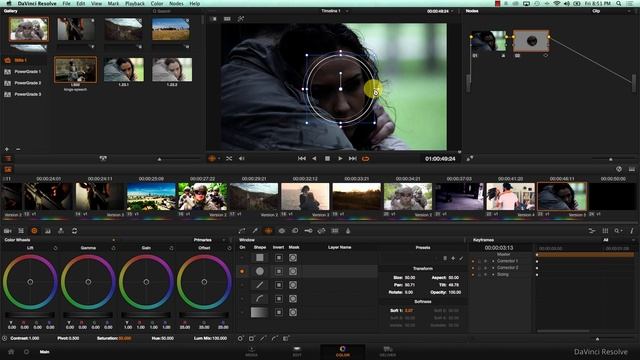640x360 pixels.
Task: Open the Nodes menu
Action: click(x=176, y=3)
